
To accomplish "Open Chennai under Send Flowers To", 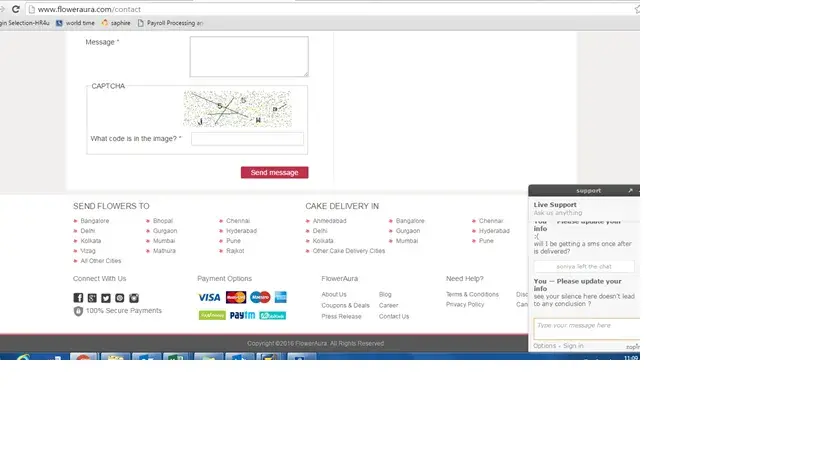I will (x=238, y=221).
